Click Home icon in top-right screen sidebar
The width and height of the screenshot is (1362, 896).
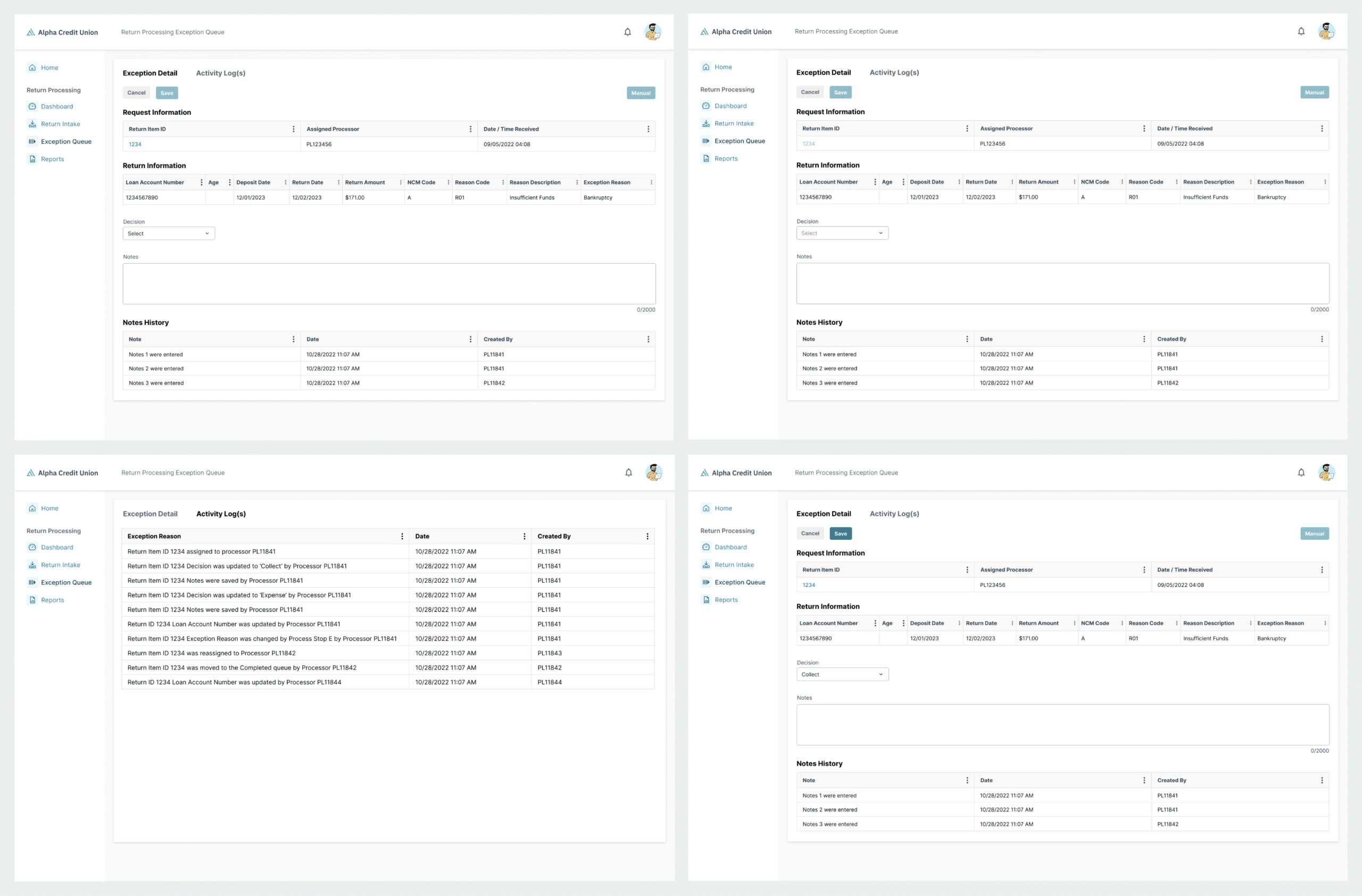(x=705, y=67)
